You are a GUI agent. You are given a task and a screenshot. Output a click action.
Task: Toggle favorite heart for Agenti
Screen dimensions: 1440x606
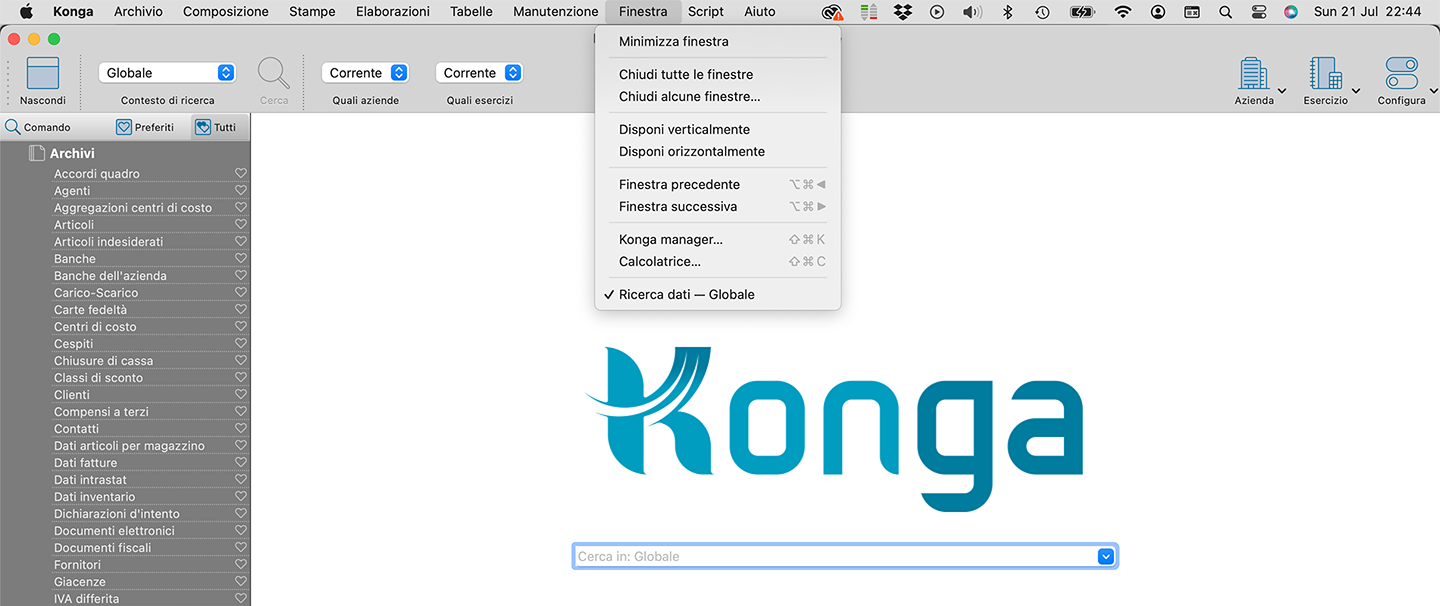coord(240,190)
